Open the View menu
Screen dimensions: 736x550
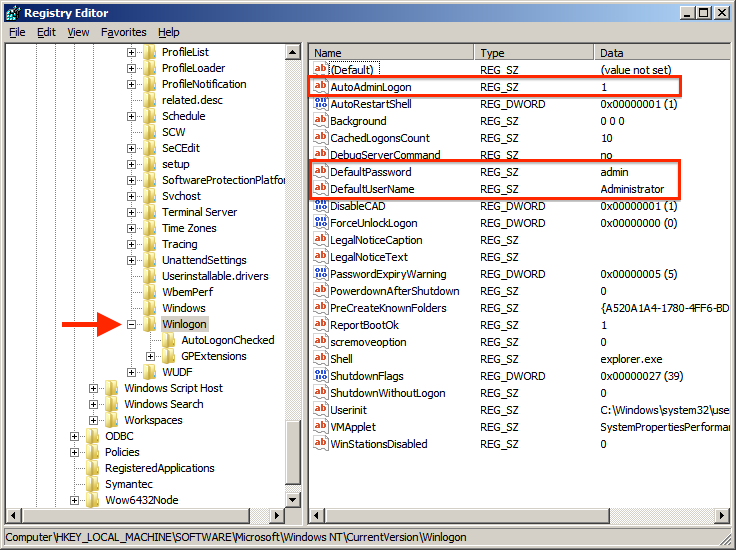(78, 32)
